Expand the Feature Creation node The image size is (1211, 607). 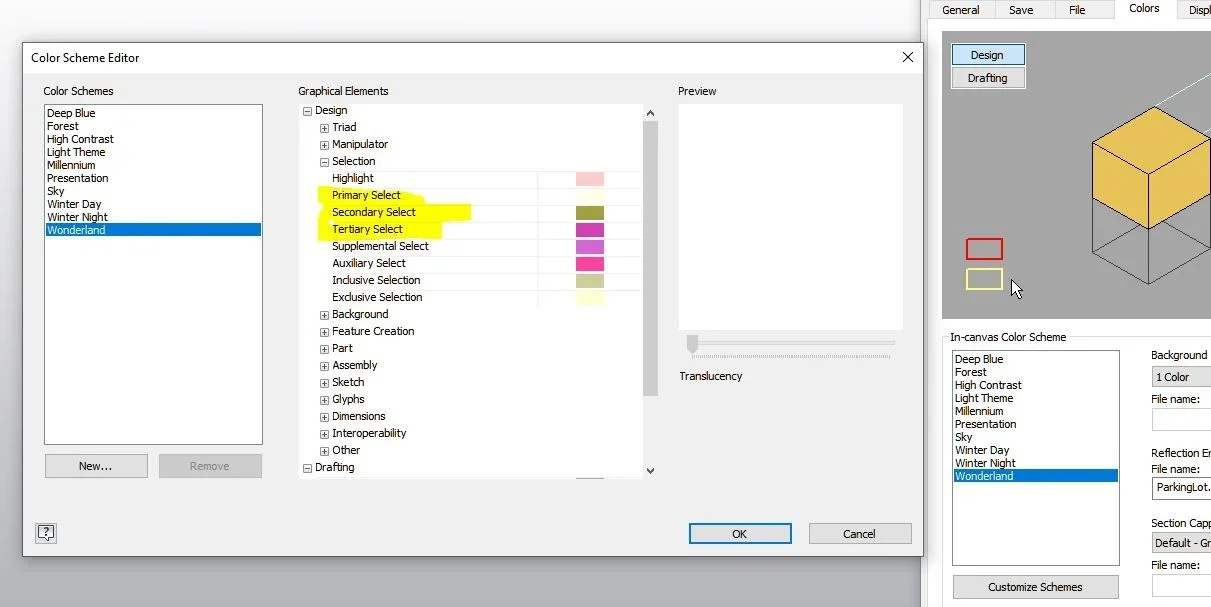point(324,332)
